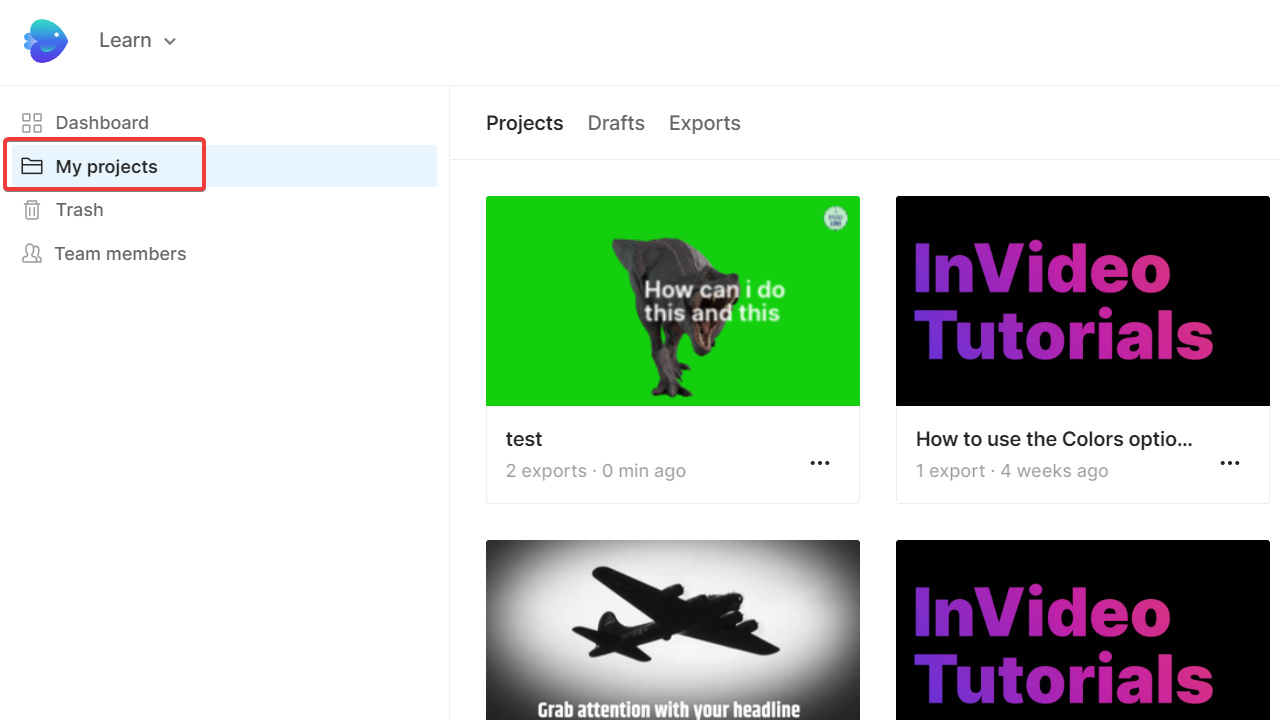Screen dimensions: 1280x720
Task: Click the Team members people icon
Action: coord(32,253)
